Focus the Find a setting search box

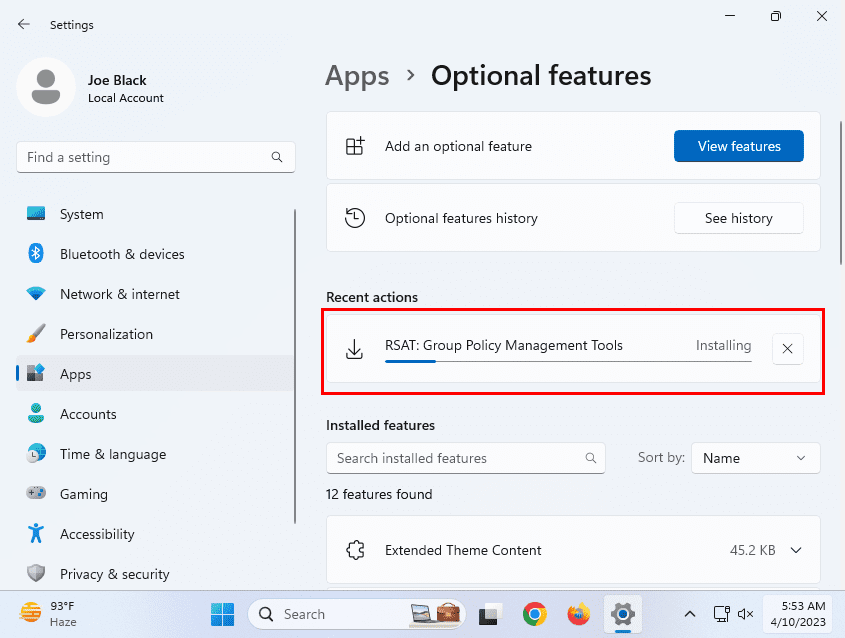(156, 157)
